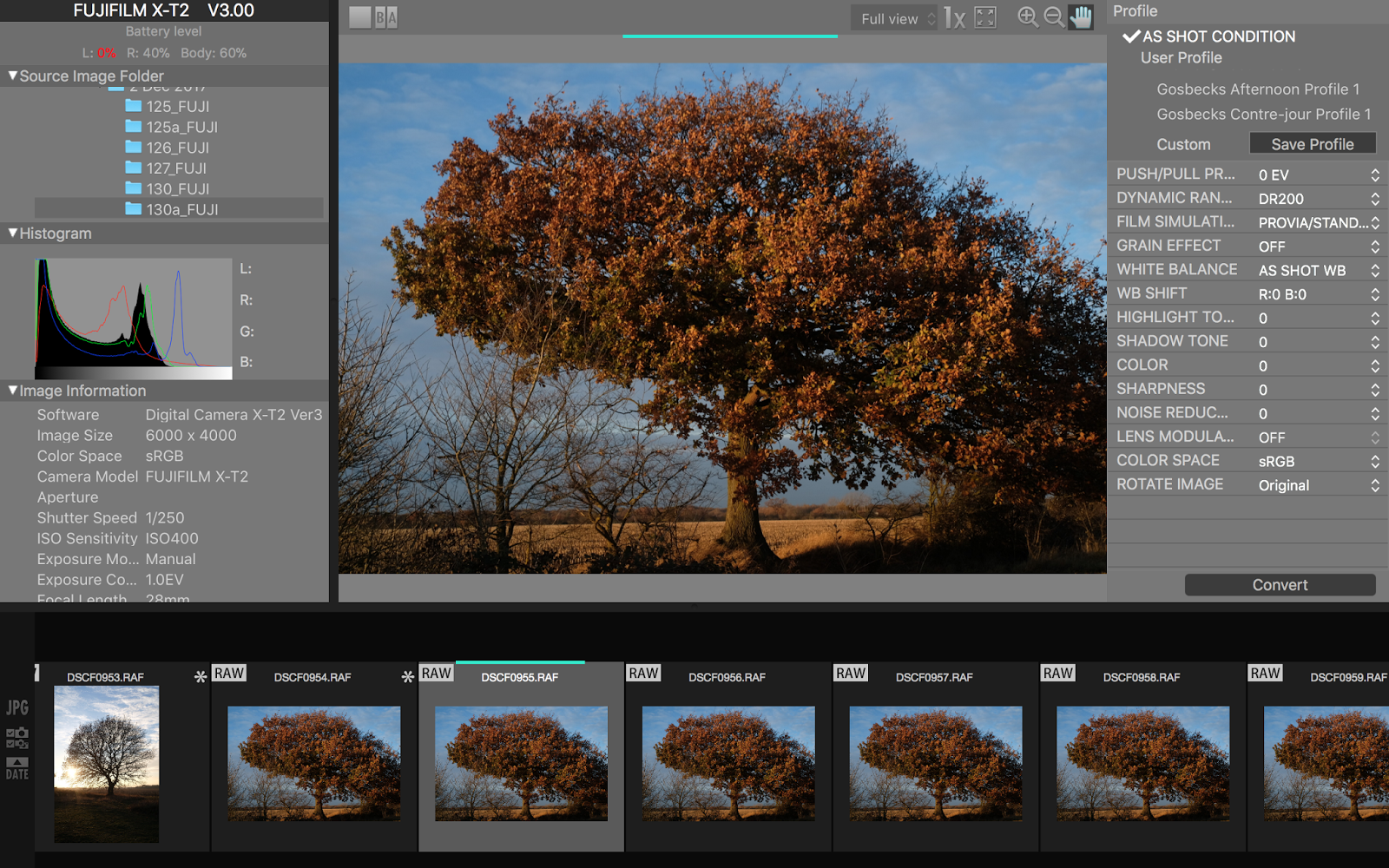The width and height of the screenshot is (1389, 868).
Task: Select the DSCF0957.RAF thumbnail
Action: [x=936, y=764]
